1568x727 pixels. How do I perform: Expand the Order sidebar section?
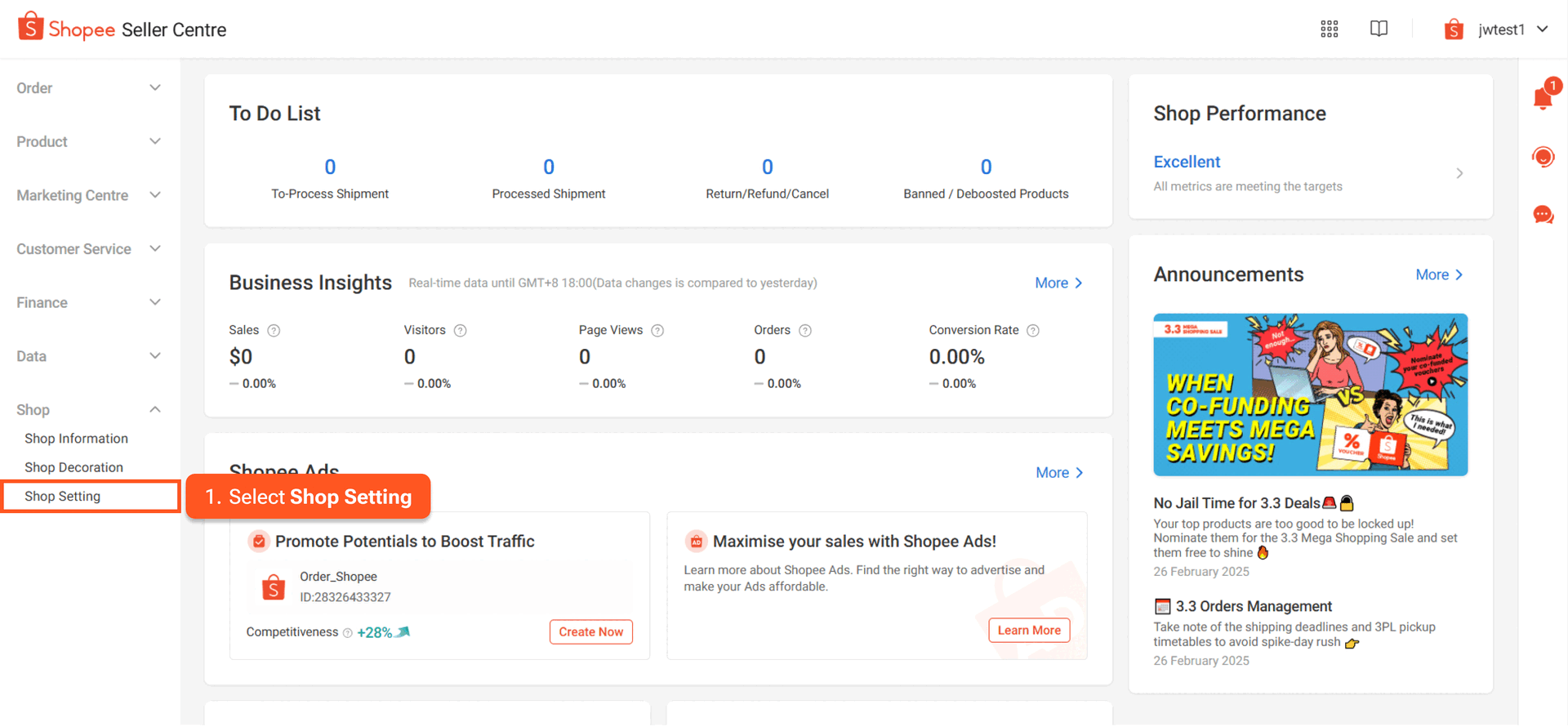89,88
